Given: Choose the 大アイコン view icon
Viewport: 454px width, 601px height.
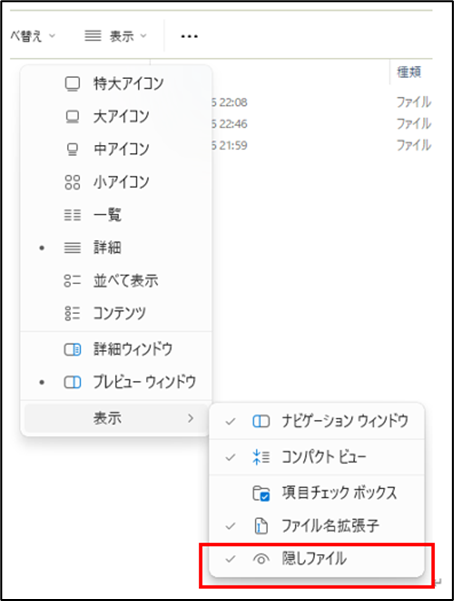Looking at the screenshot, I should click(72, 117).
